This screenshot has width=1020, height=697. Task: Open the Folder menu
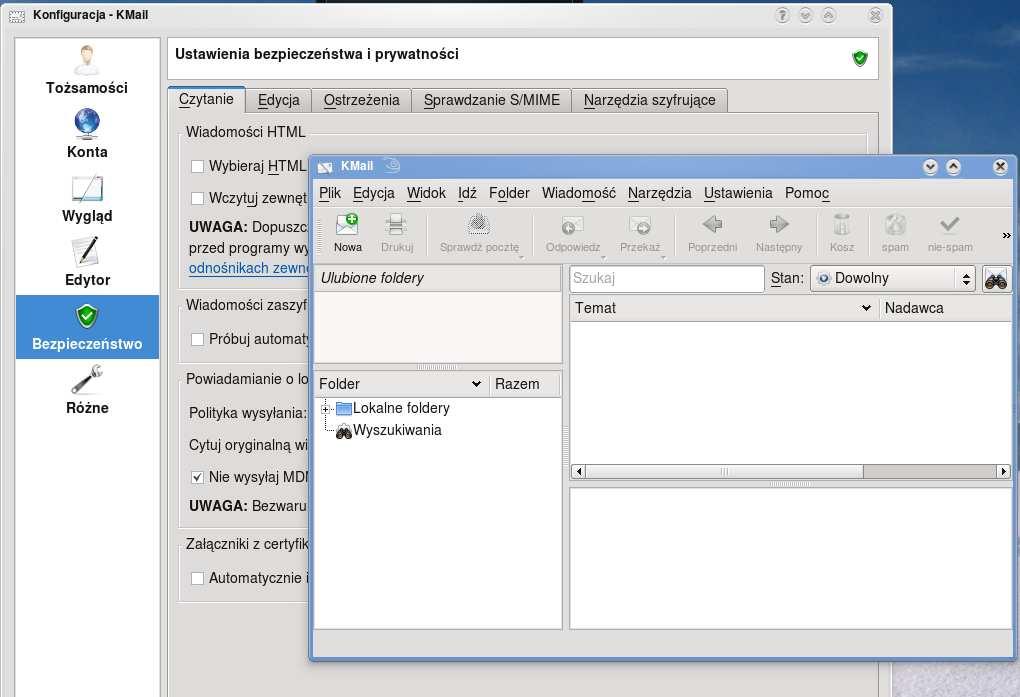509,193
